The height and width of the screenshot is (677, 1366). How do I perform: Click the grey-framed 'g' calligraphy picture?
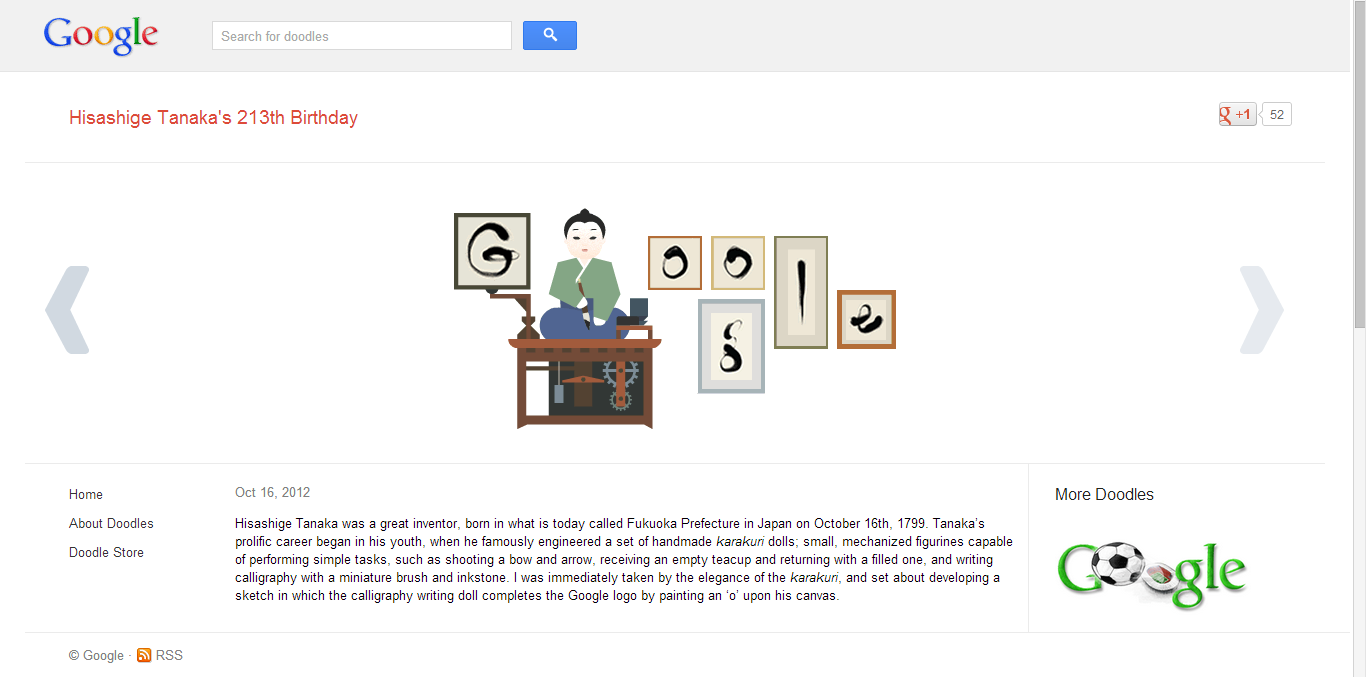pyautogui.click(x=731, y=346)
